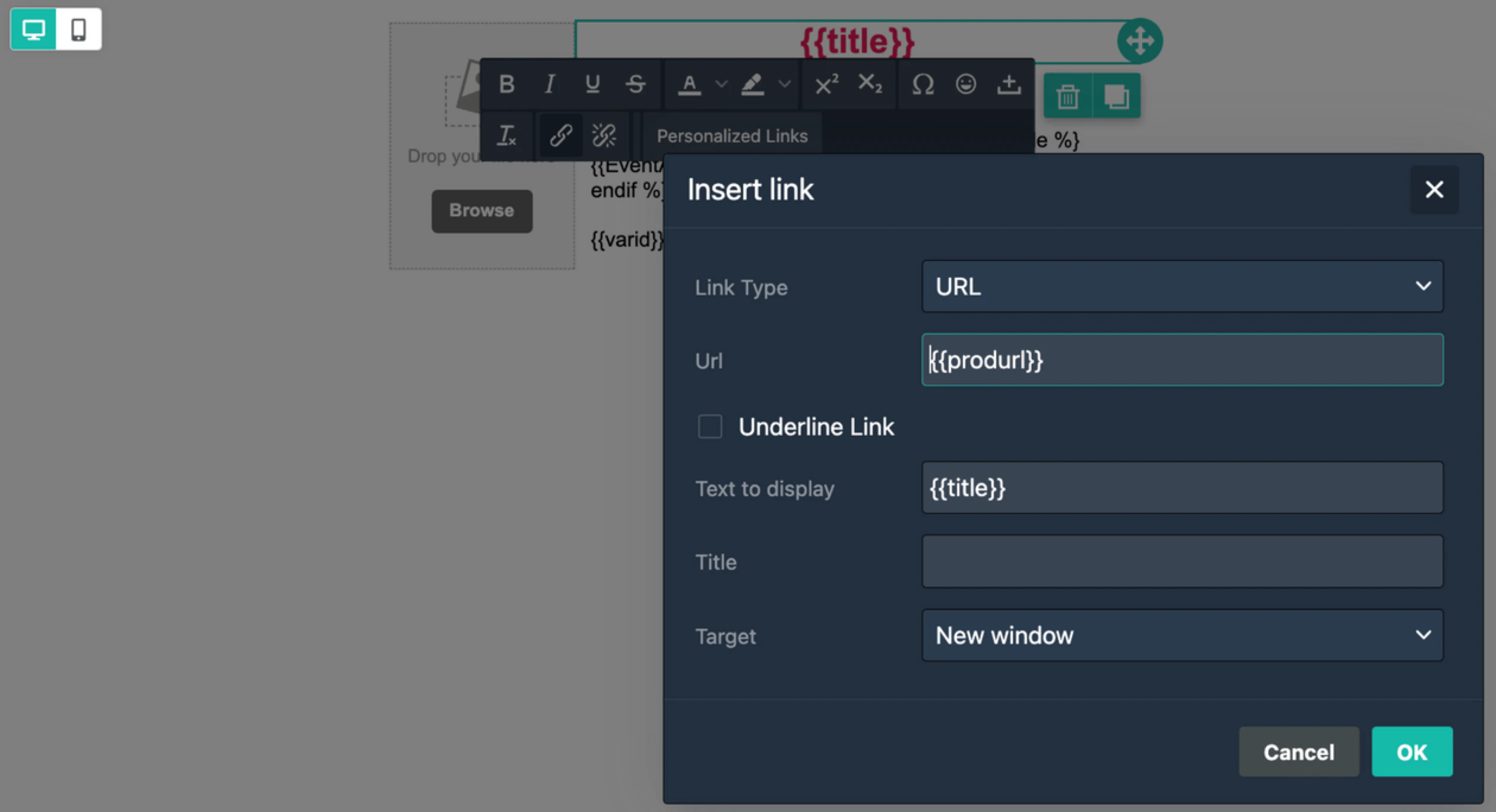1496x812 pixels.
Task: Open the Link Type dropdown
Action: pos(1181,287)
